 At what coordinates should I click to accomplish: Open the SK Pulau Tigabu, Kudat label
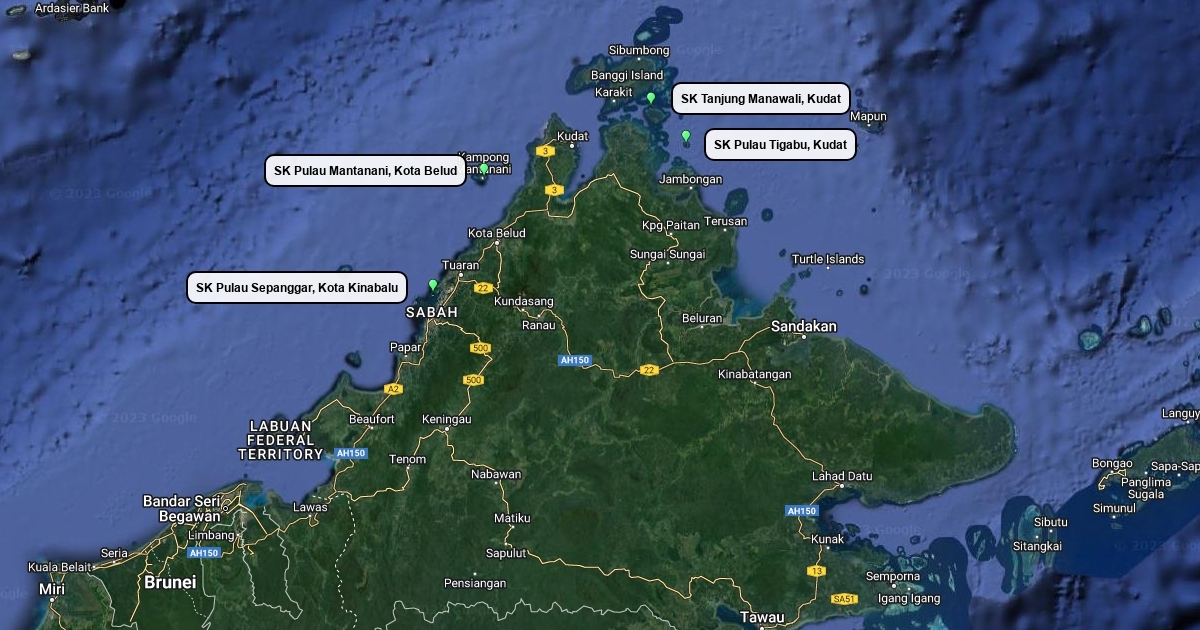pyautogui.click(x=781, y=144)
